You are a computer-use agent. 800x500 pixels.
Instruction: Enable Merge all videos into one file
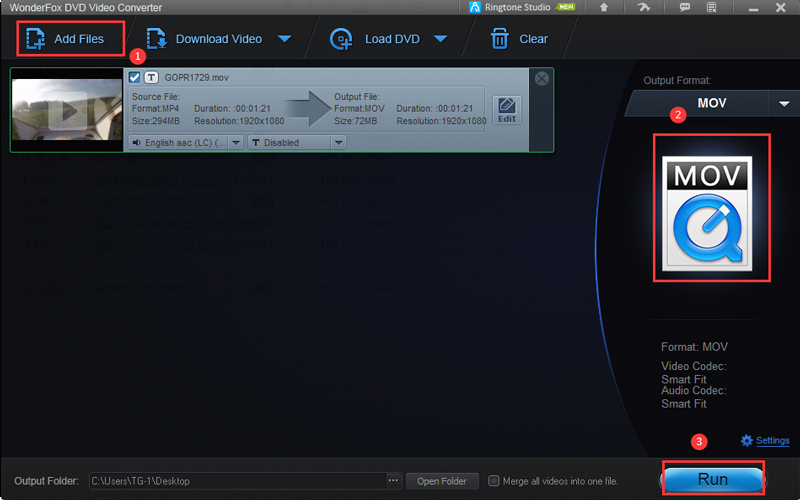[x=494, y=481]
